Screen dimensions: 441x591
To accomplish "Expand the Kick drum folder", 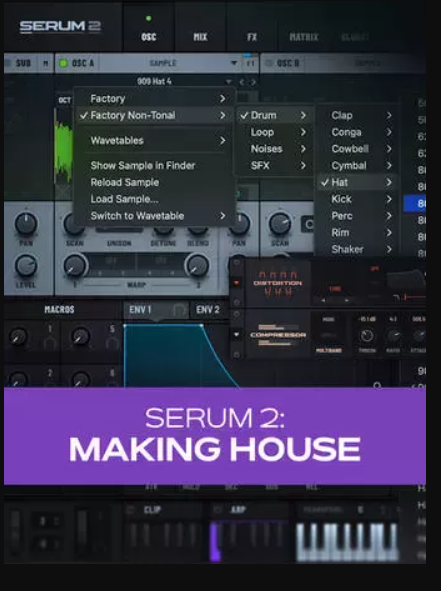I will tap(357, 199).
